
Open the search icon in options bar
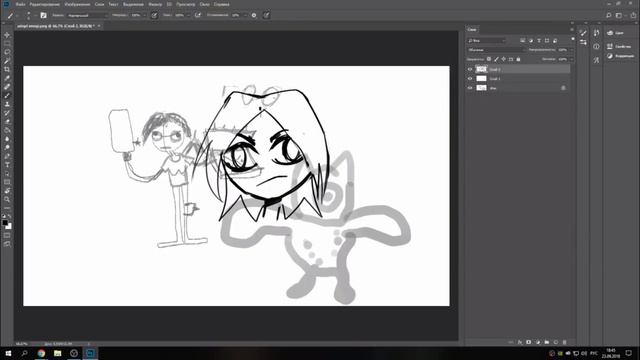(x=609, y=15)
